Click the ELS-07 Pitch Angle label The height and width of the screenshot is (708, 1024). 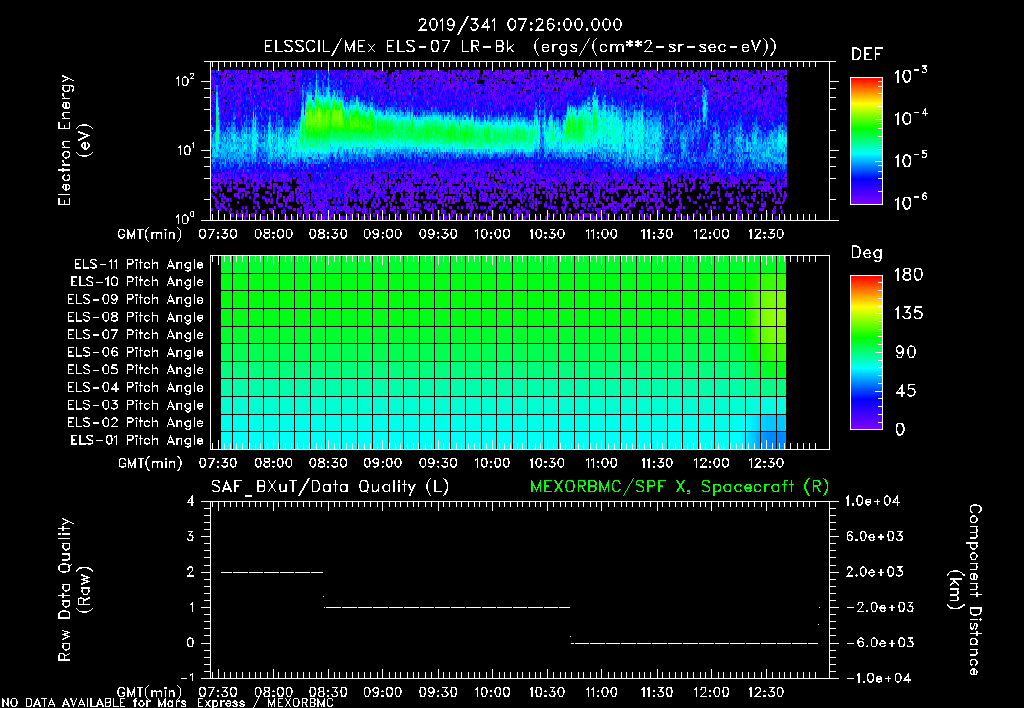click(136, 334)
